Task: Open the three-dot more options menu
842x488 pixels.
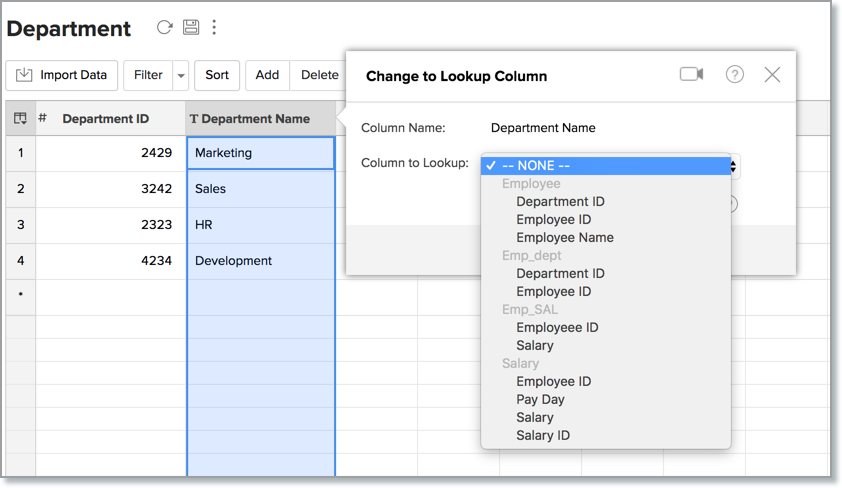Action: click(214, 28)
